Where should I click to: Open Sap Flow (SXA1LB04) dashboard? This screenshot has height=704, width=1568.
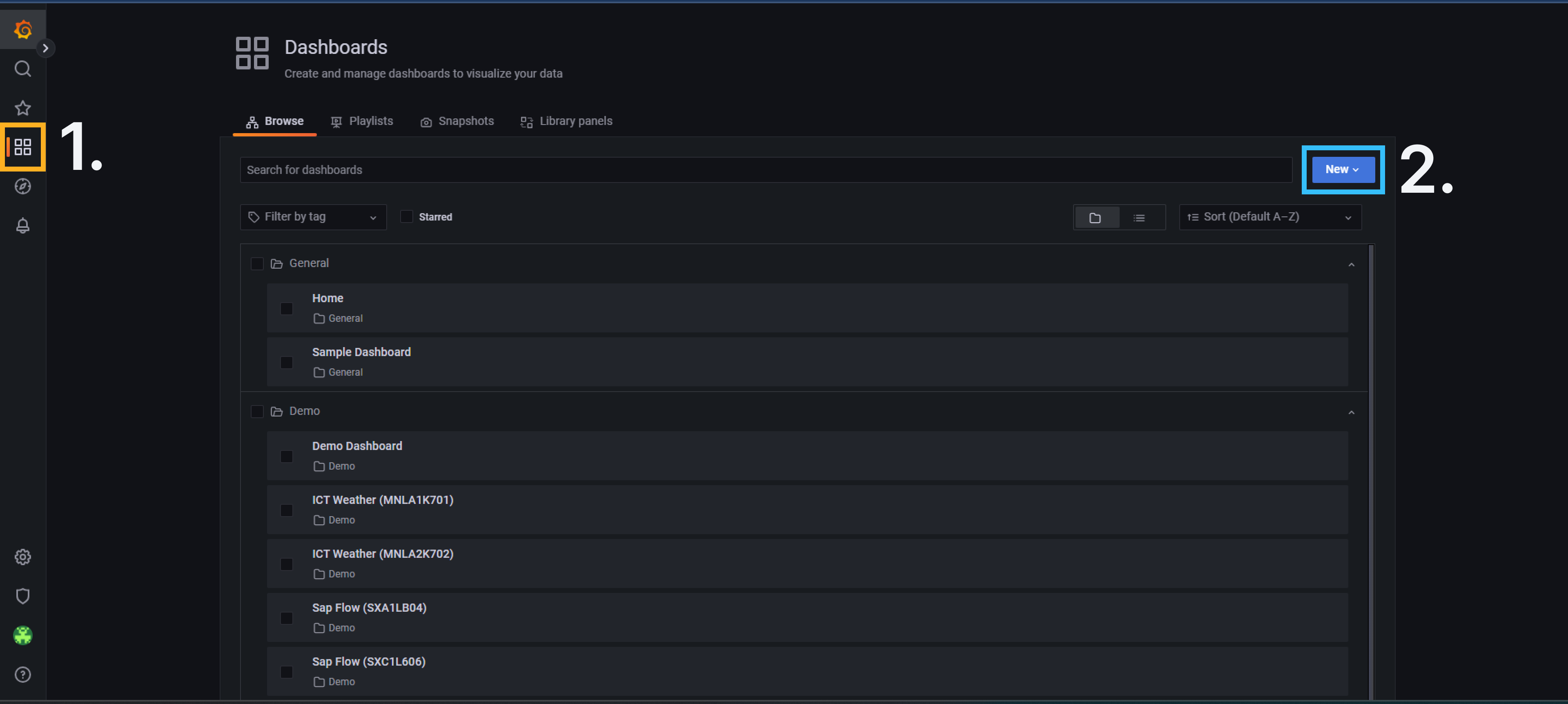click(370, 608)
